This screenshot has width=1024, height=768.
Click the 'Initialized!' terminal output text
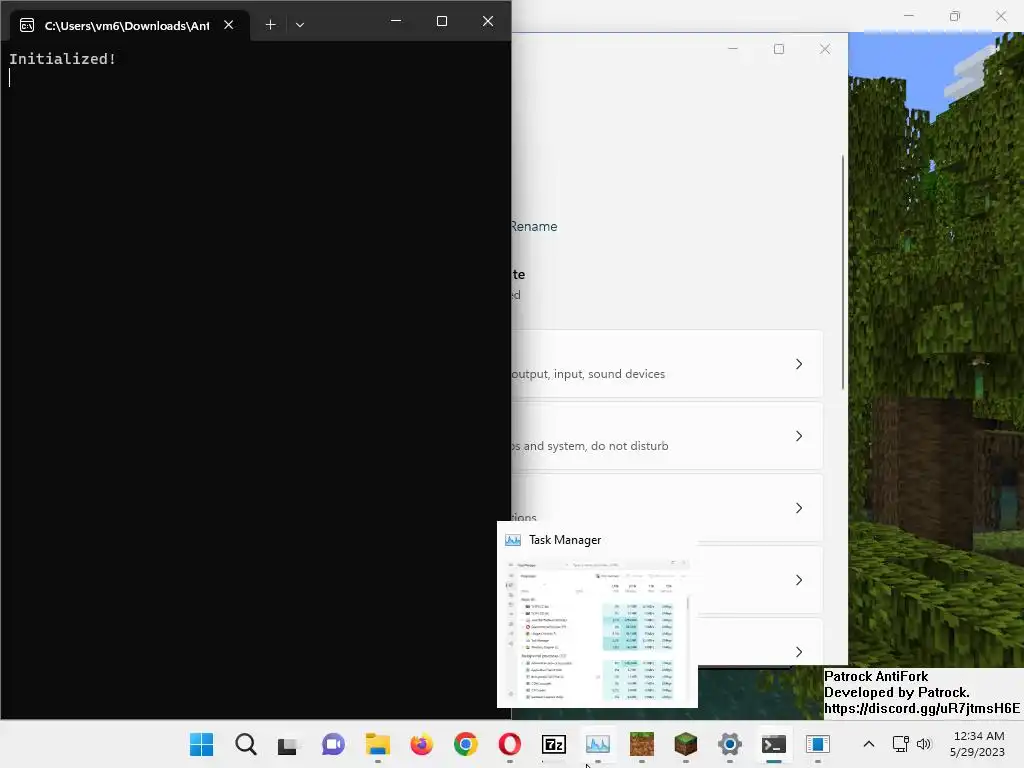[x=62, y=59]
